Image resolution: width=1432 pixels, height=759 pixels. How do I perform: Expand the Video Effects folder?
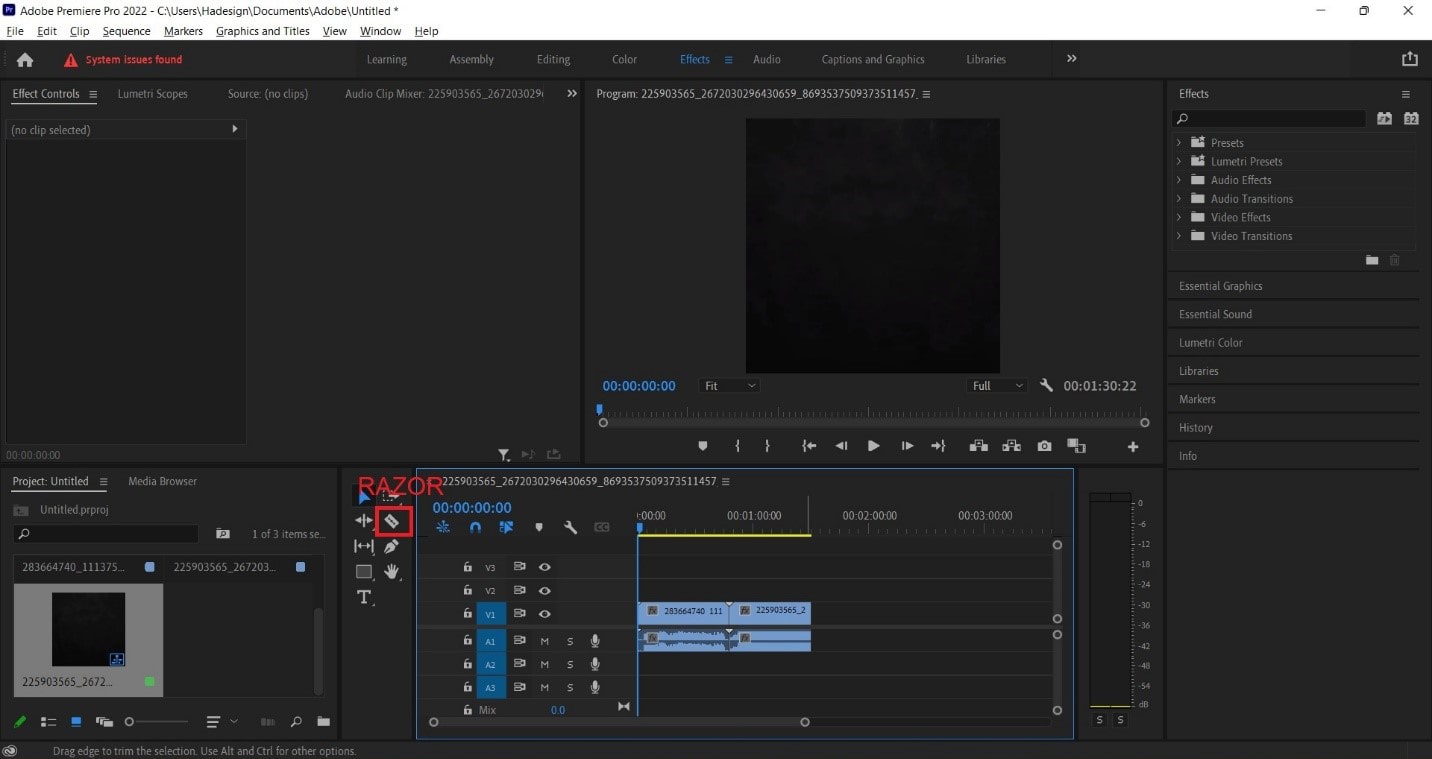point(1179,217)
